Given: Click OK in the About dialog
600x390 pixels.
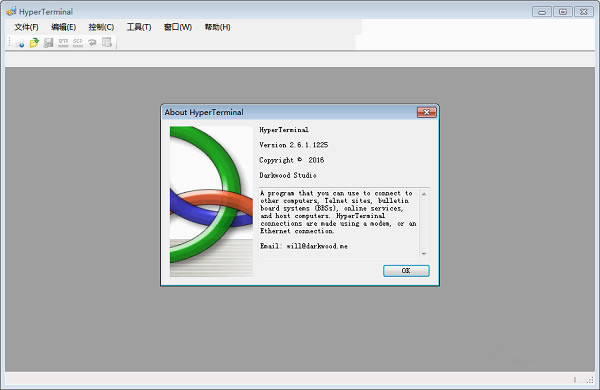Looking at the screenshot, I should (406, 271).
